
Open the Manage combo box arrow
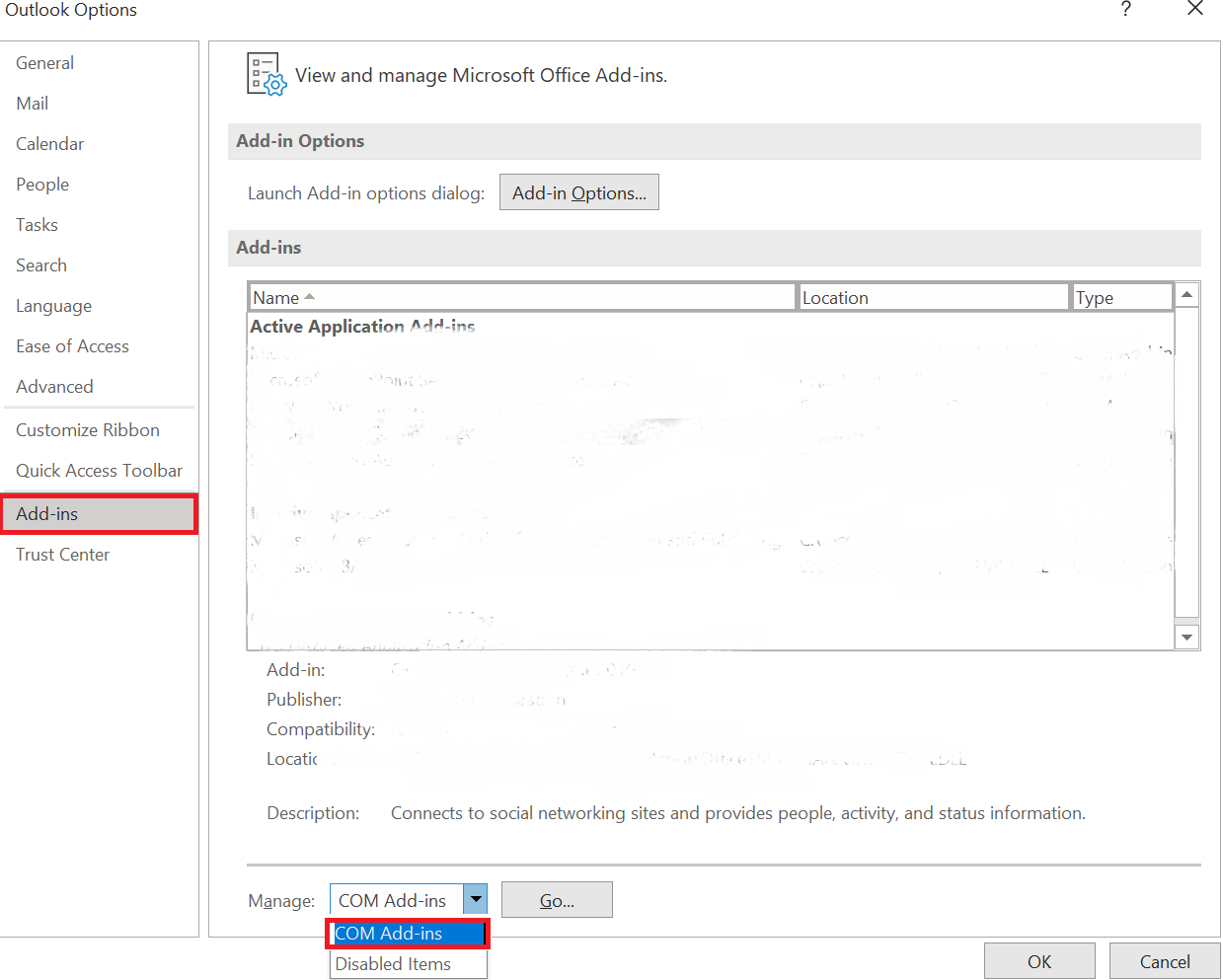(x=476, y=899)
